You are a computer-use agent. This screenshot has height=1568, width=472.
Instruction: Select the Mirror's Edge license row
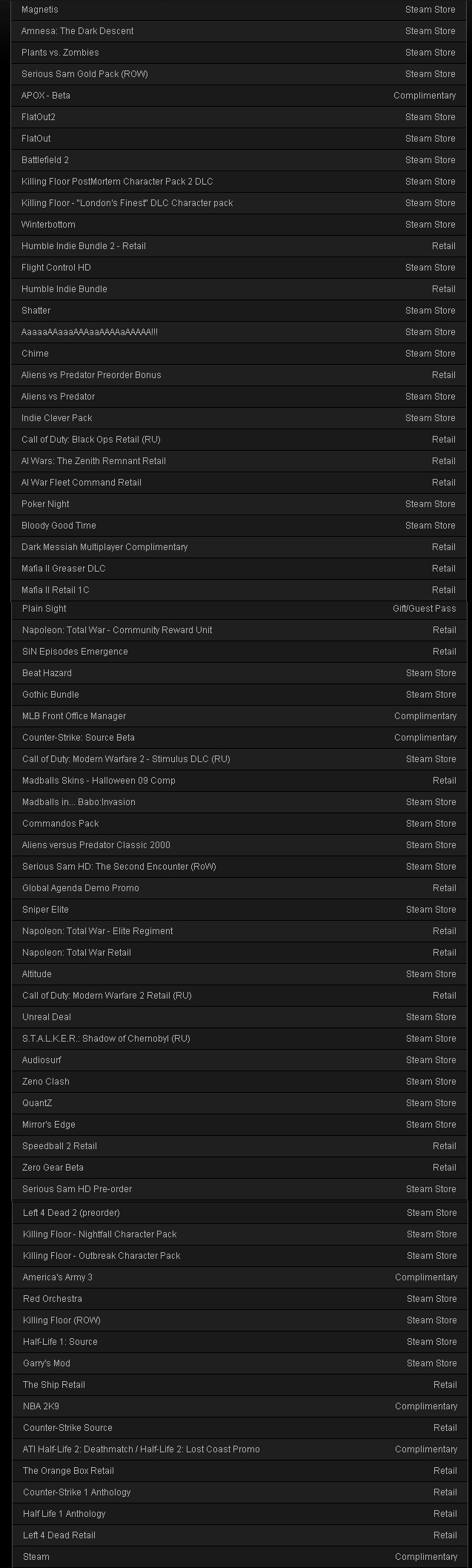coord(239,1125)
